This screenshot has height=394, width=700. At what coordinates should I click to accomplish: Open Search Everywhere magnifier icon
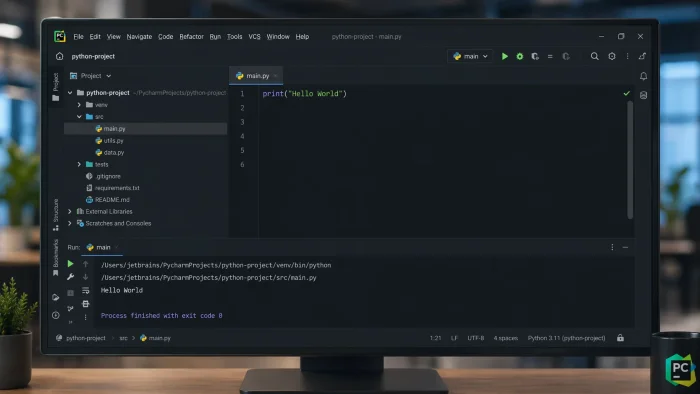(595, 56)
